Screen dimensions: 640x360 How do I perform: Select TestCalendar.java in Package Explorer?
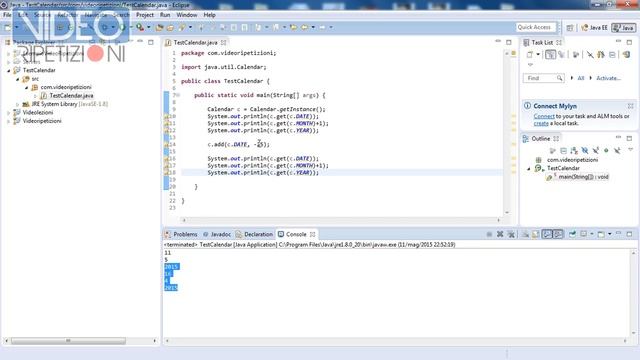point(67,96)
